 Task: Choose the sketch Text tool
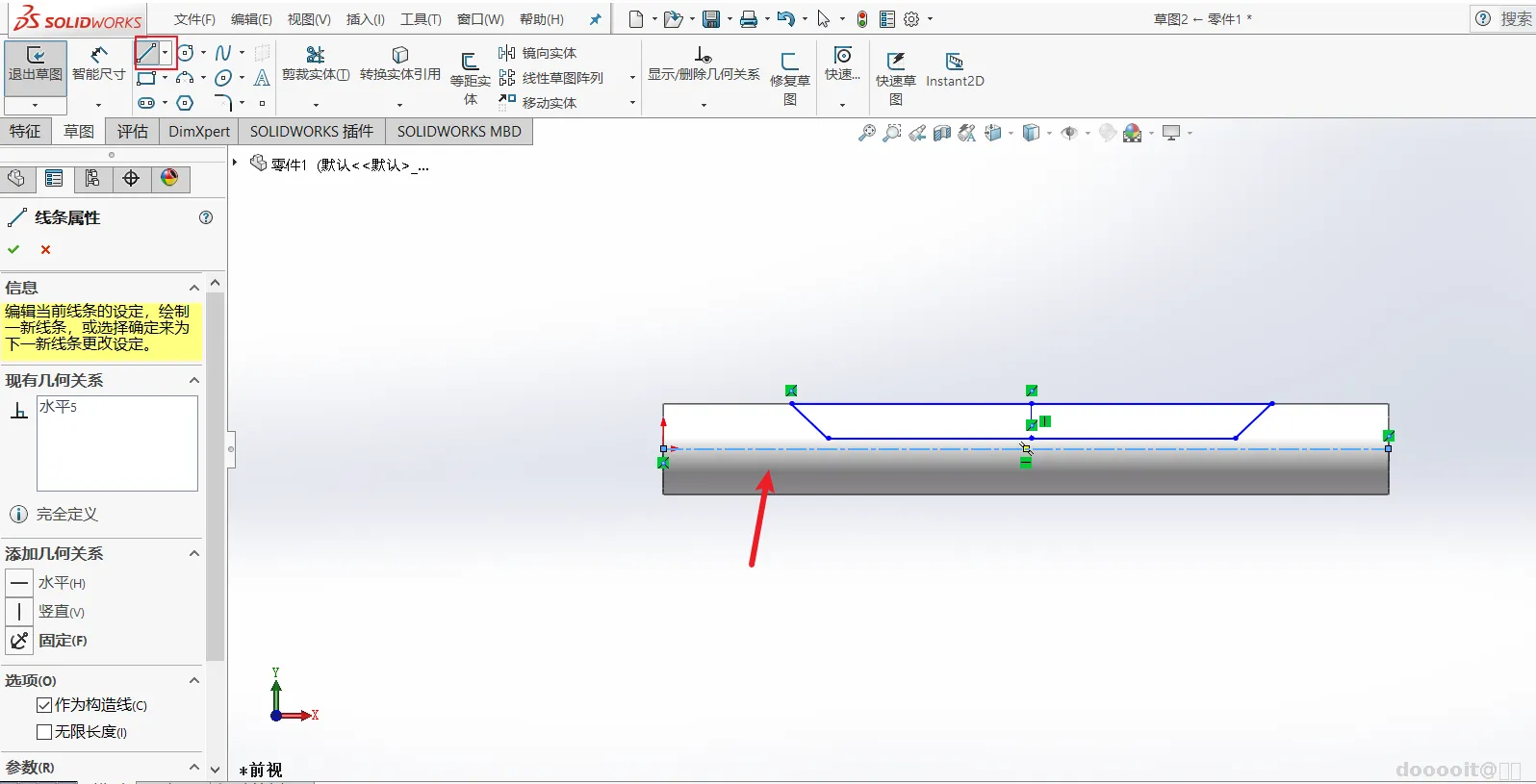click(x=262, y=78)
